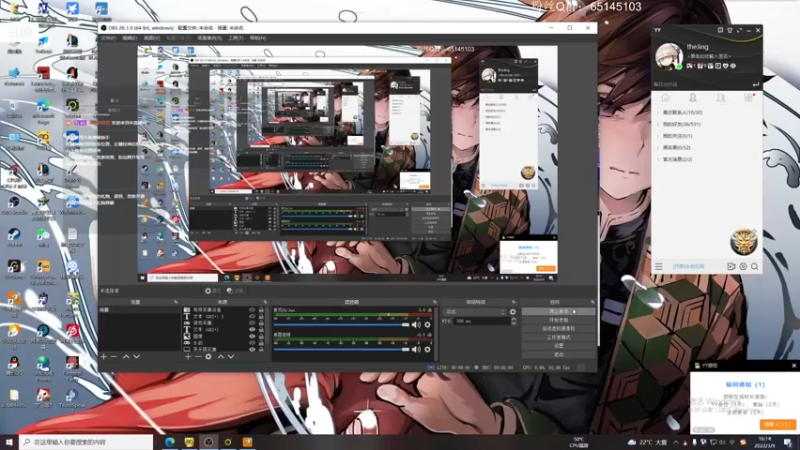Open gear settings for 麦克风/Aux channel
Viewport: 800px width, 450px height.
428,324
